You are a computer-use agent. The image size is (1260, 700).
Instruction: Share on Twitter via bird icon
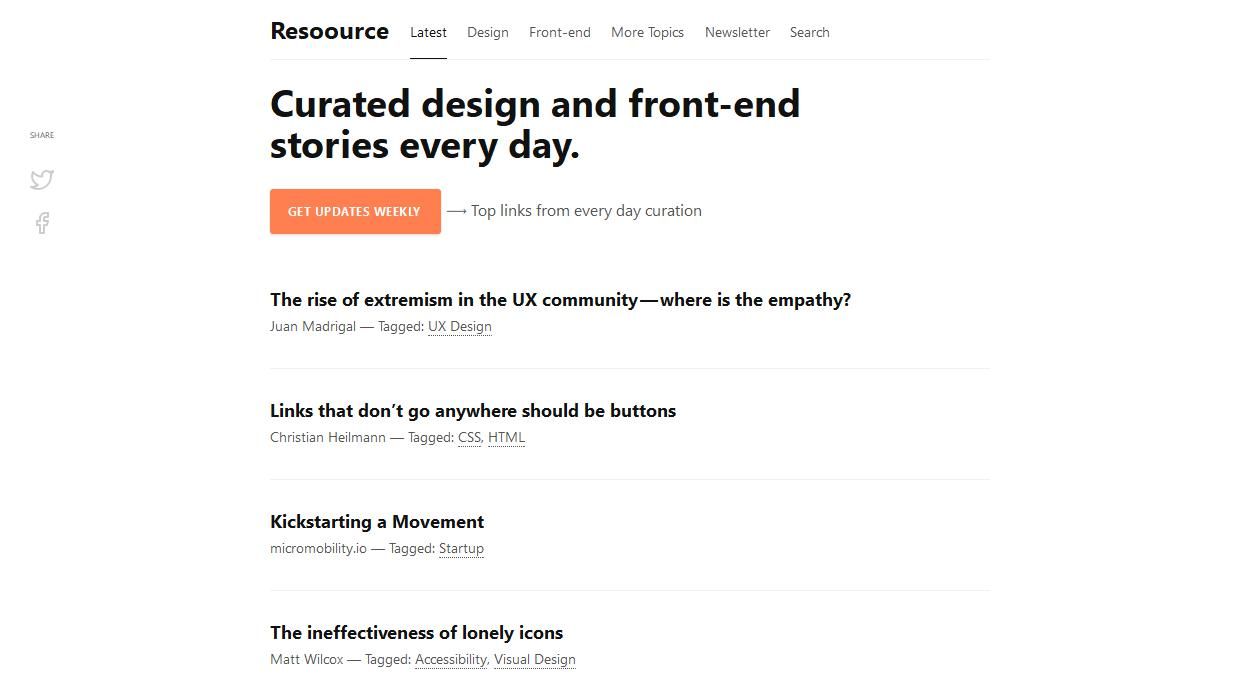pos(41,179)
